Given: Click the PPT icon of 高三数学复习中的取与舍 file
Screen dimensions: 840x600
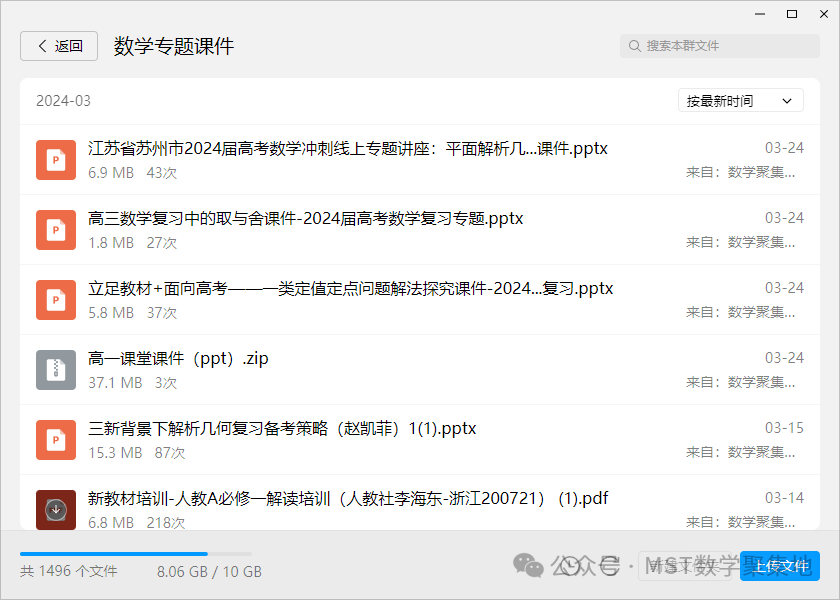Looking at the screenshot, I should click(56, 230).
